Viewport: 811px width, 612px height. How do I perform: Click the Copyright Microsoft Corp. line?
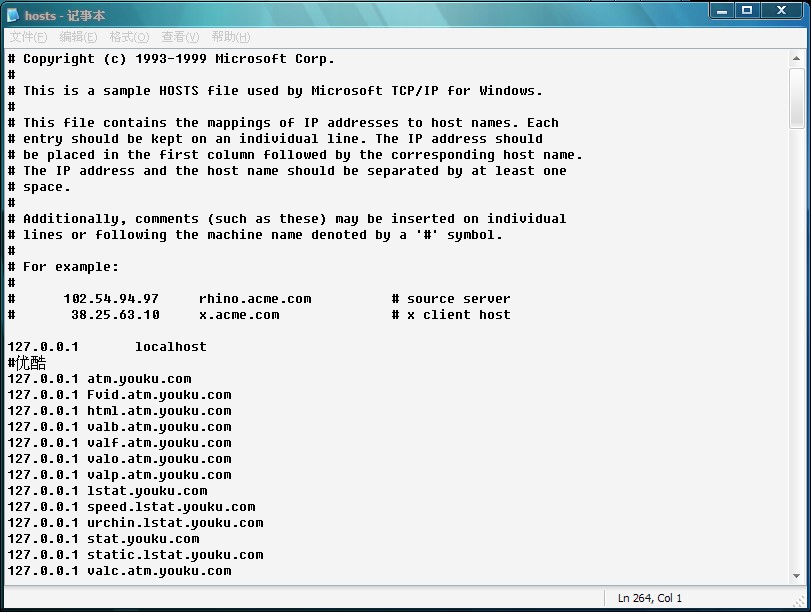tap(171, 59)
